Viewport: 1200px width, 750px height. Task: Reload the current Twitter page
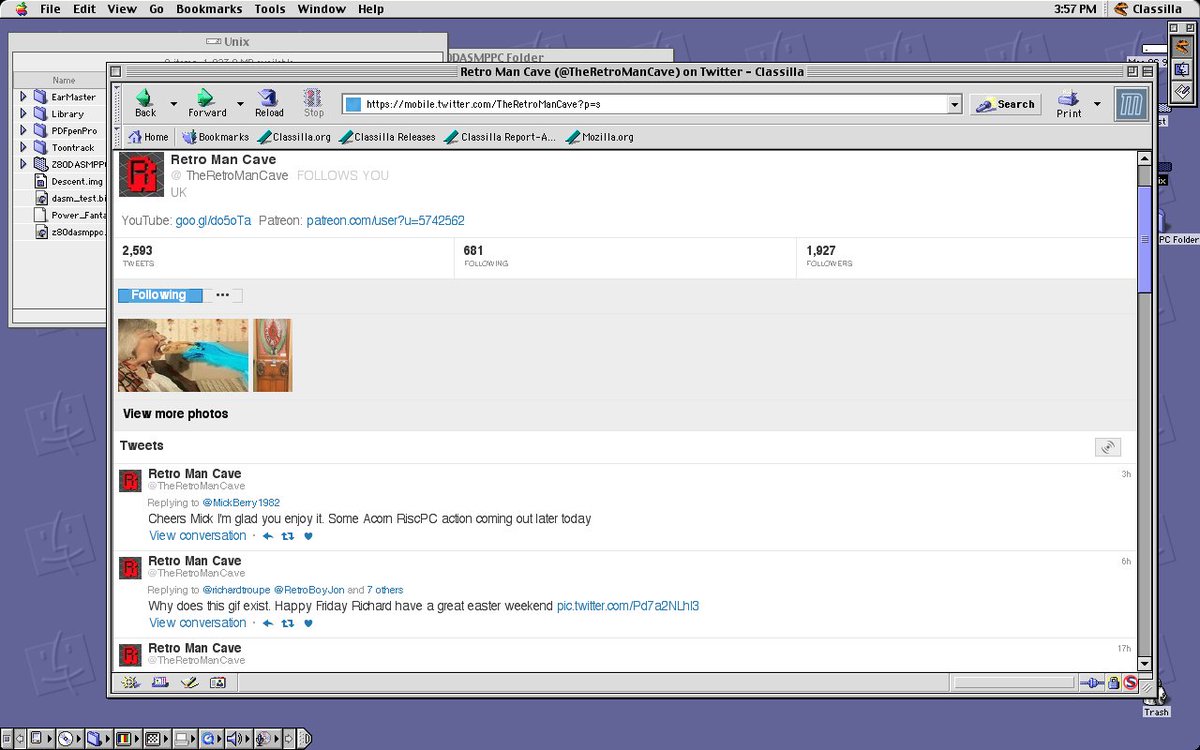[268, 100]
